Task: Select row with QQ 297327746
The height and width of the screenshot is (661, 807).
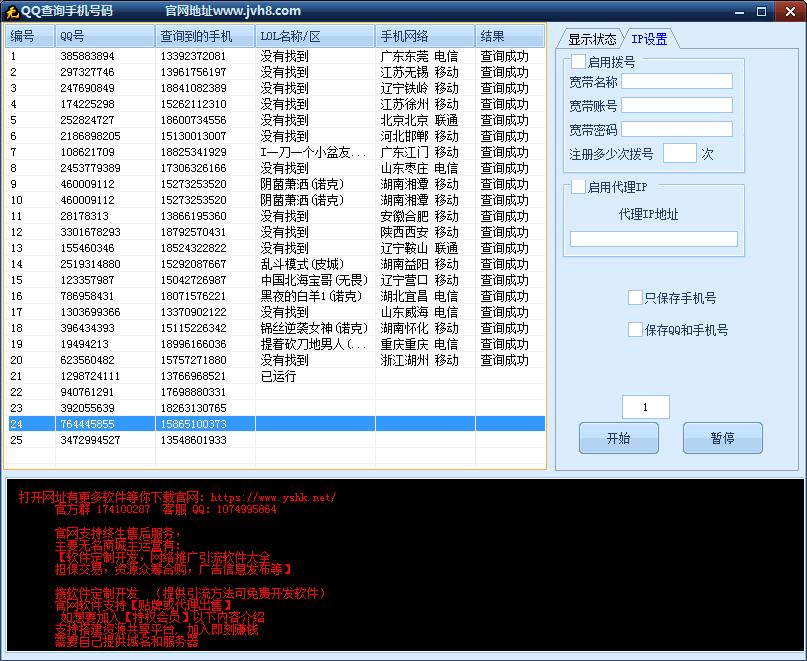Action: (275, 72)
